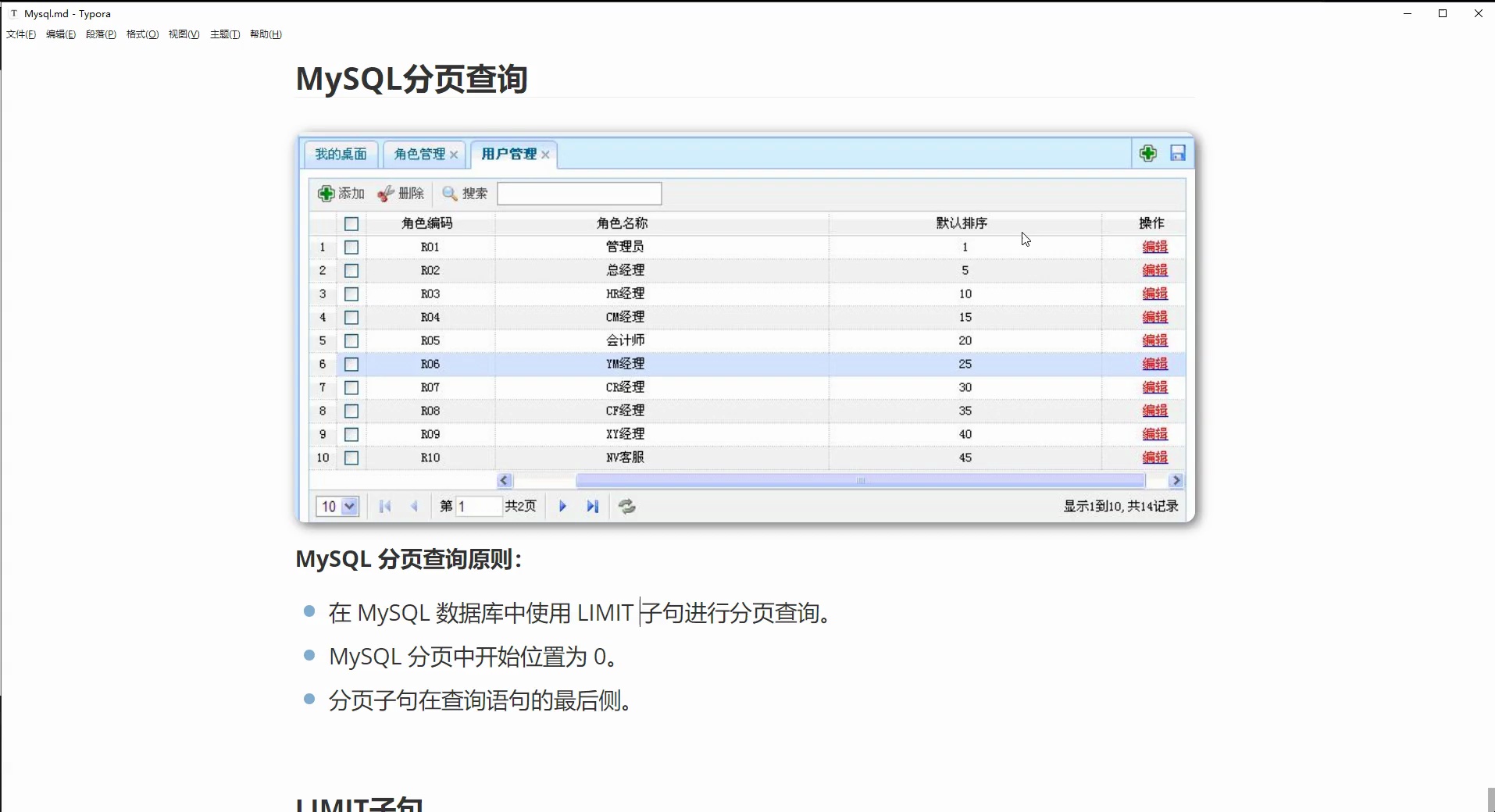Click the 添加 button
Screen dimensions: 1495x812
341,194
